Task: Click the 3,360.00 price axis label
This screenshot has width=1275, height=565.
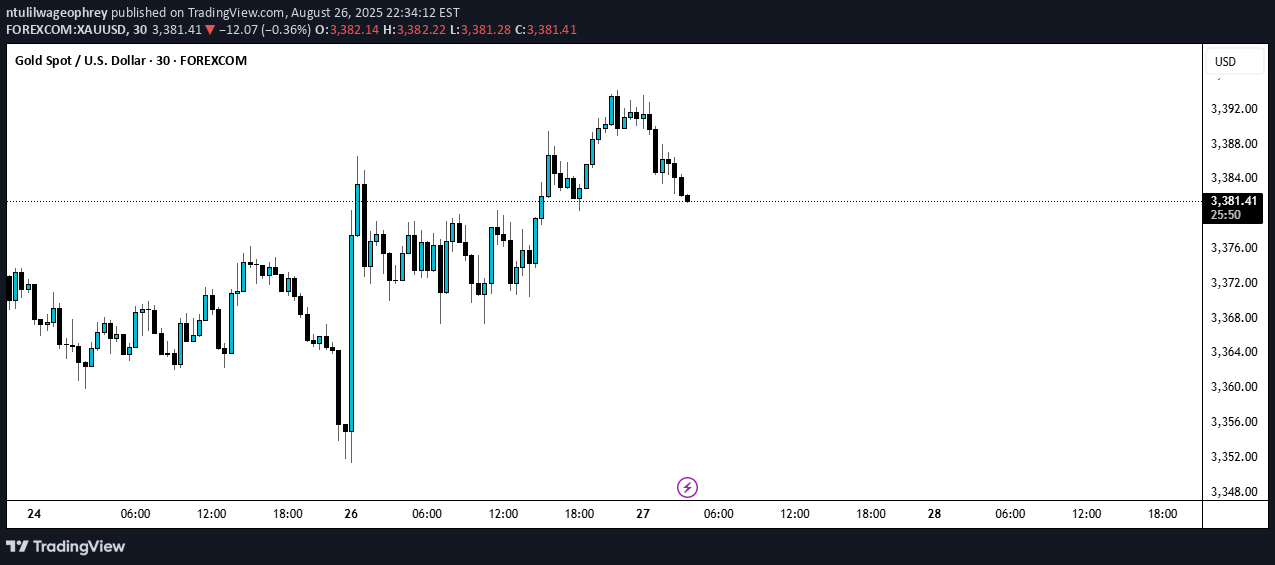Action: coord(1231,387)
